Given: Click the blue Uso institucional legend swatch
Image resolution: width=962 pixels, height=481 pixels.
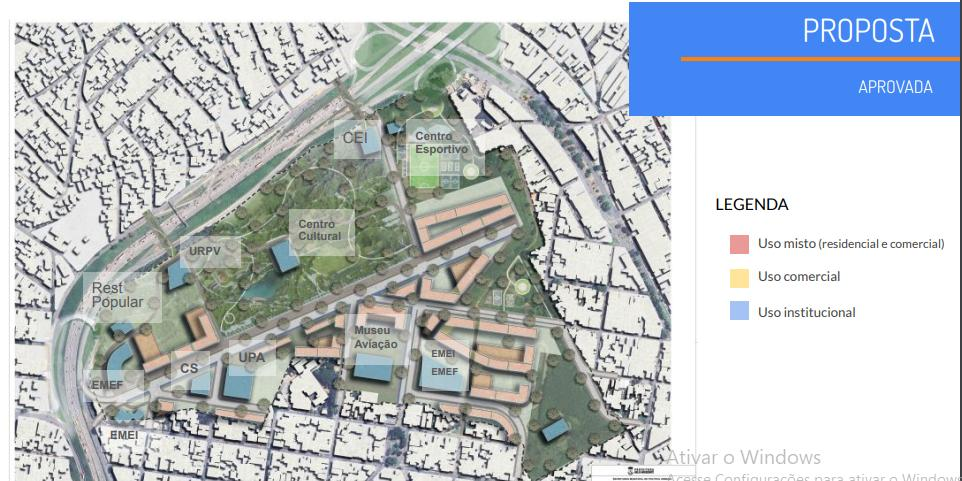Looking at the screenshot, I should (x=739, y=312).
